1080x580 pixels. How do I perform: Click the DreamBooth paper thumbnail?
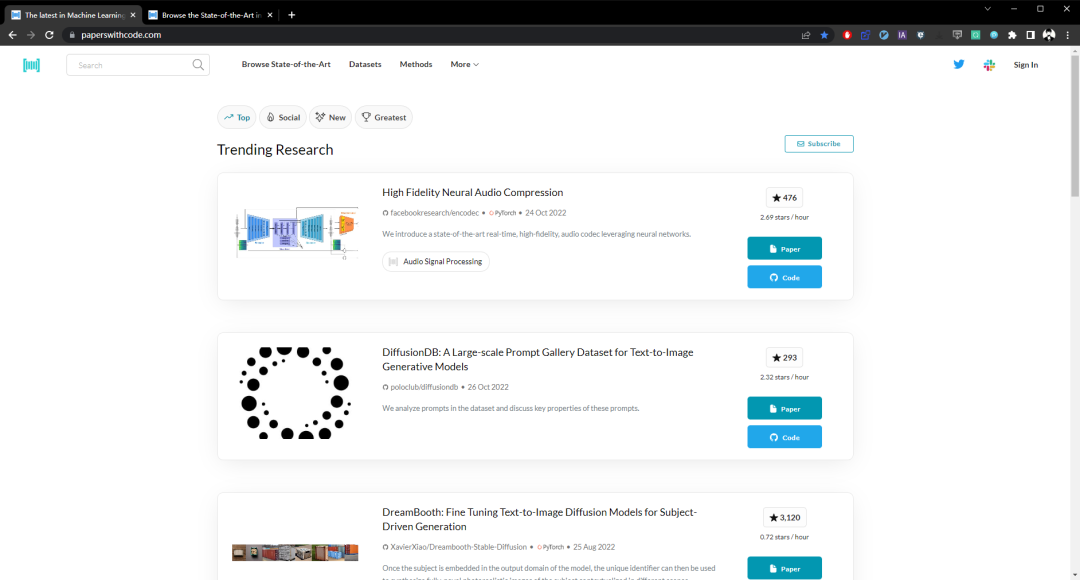point(295,552)
